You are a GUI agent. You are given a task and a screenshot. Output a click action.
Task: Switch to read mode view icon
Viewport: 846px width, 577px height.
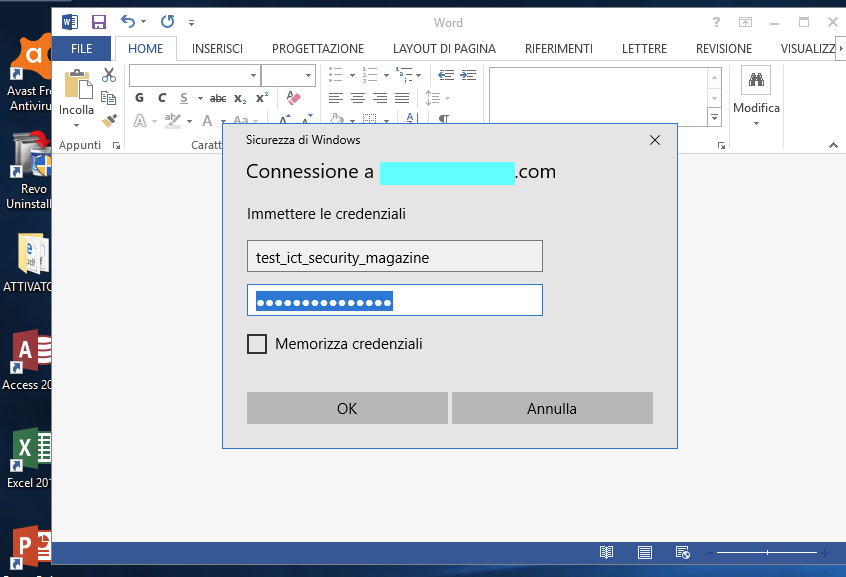coord(606,552)
